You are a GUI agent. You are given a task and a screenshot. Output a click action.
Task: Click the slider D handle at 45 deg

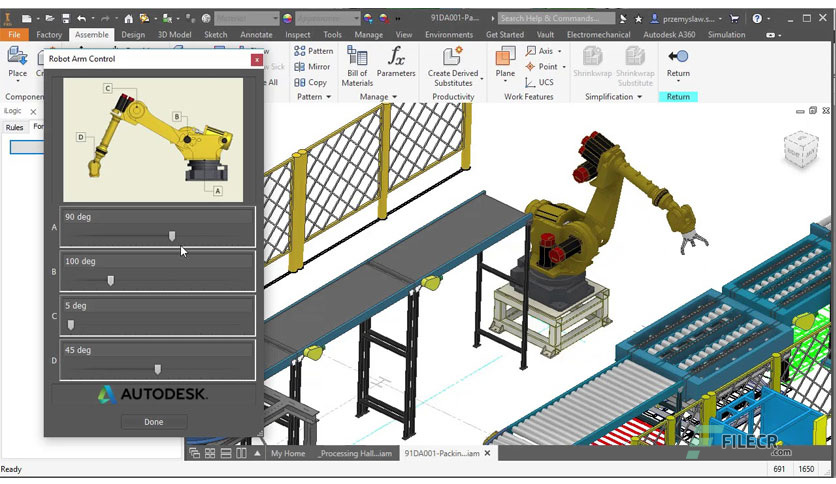tap(157, 369)
